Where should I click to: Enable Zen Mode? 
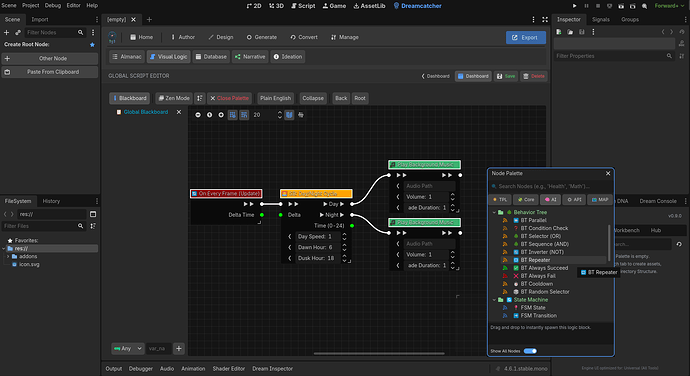tap(174, 98)
